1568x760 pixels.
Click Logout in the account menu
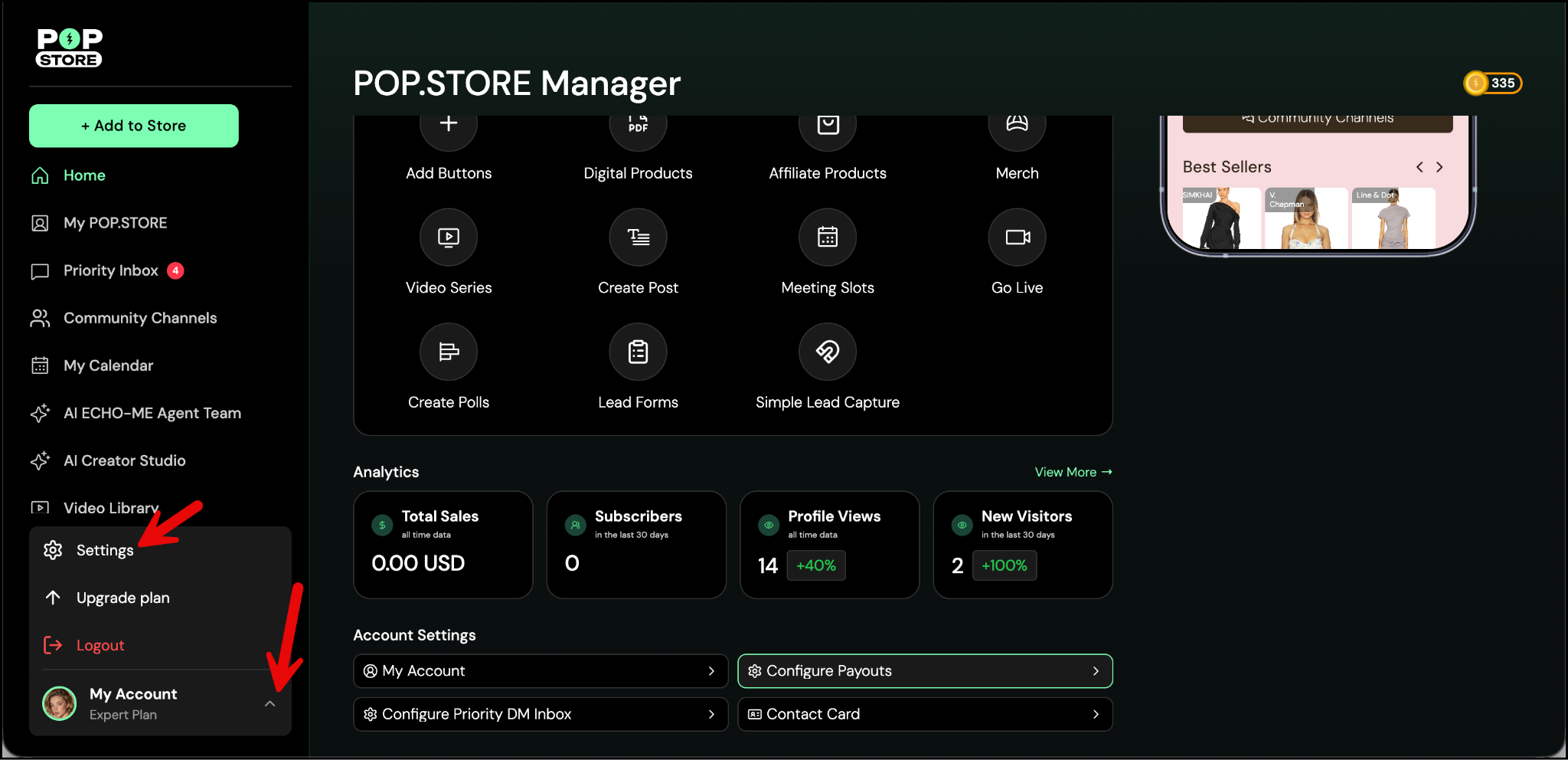click(100, 645)
